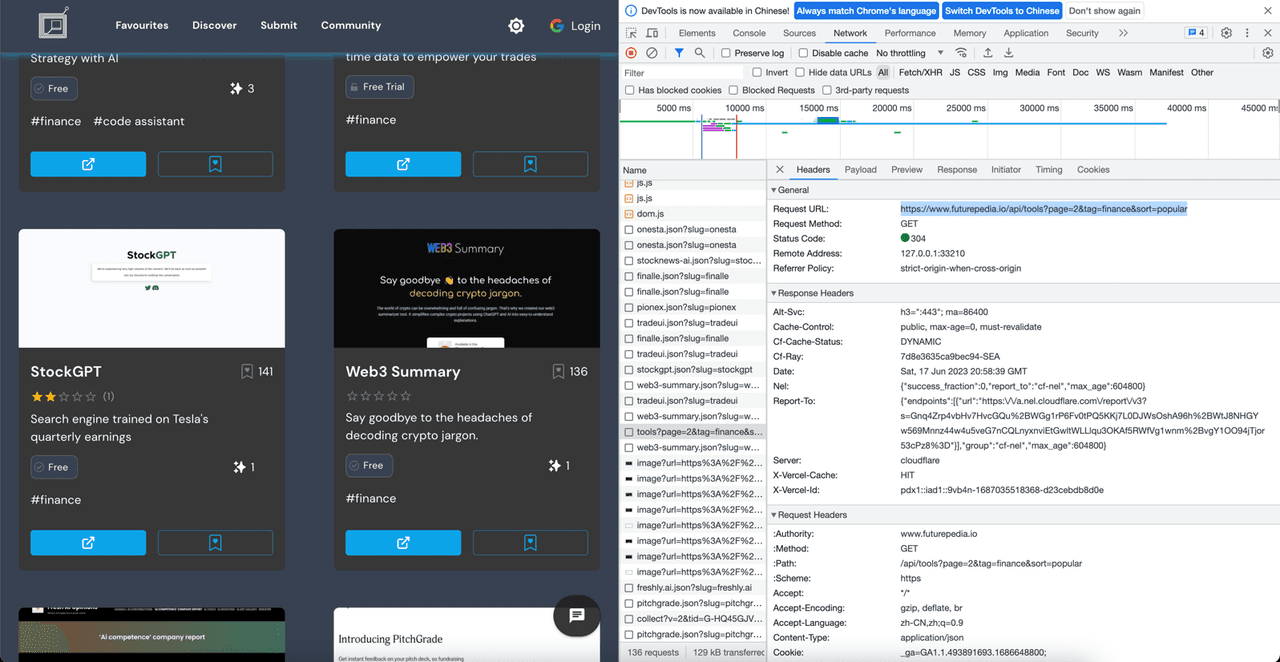Click Always match Chrome's language
Screen dimensions: 1280x662
pos(866,11)
